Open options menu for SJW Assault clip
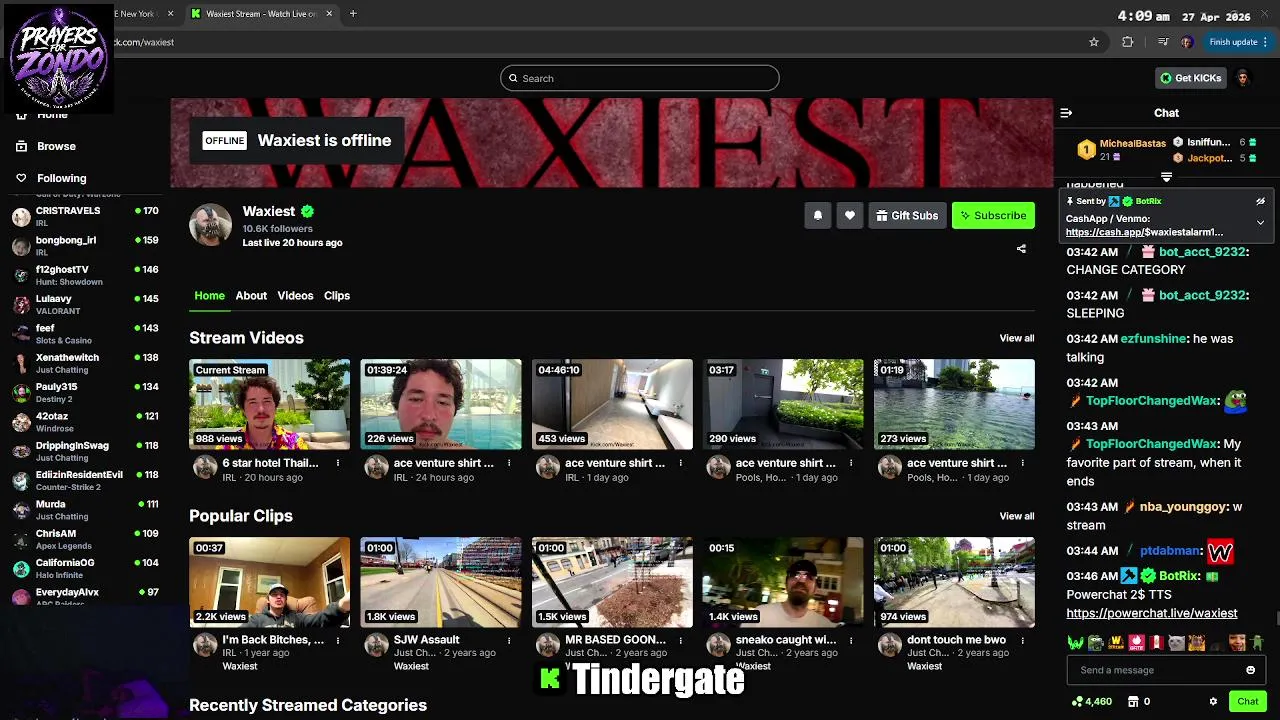The height and width of the screenshot is (720, 1280). [x=508, y=640]
